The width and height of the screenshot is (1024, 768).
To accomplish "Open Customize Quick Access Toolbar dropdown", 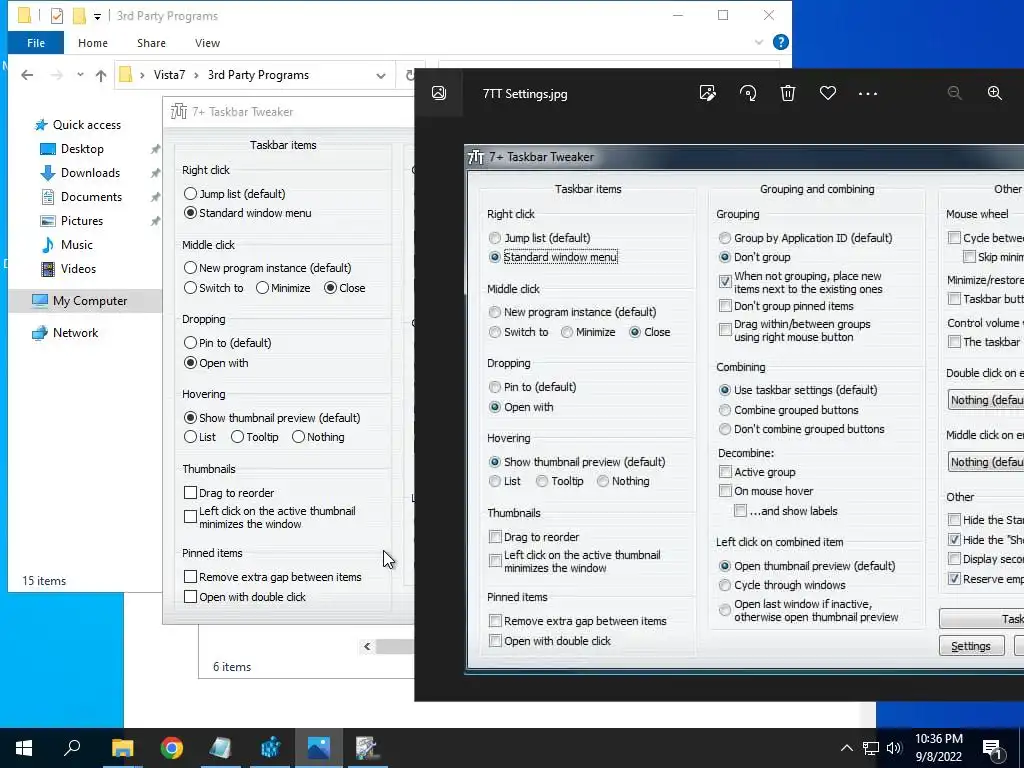I will (97, 16).
